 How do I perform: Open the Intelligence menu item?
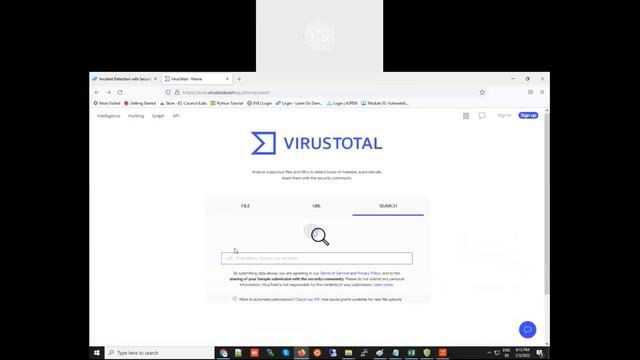click(x=109, y=116)
